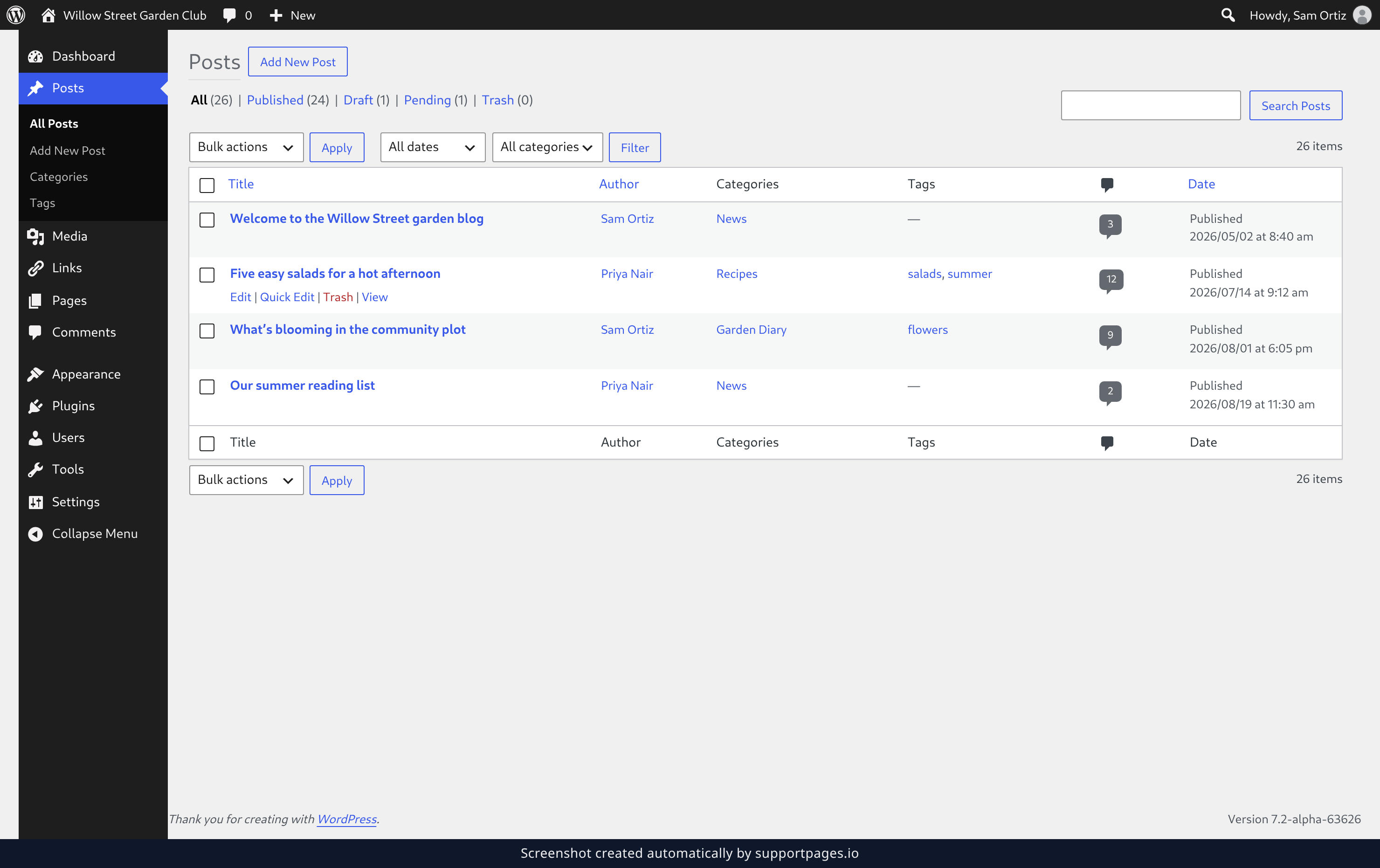1380x868 pixels.
Task: Sort by the comments column header icon
Action: click(x=1107, y=185)
